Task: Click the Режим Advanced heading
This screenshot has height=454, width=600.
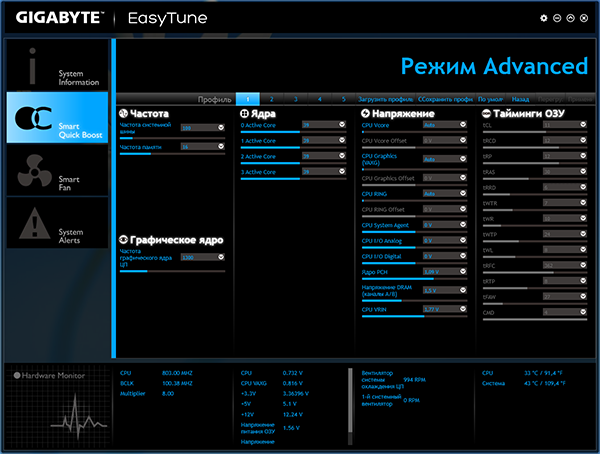Action: pos(494,66)
